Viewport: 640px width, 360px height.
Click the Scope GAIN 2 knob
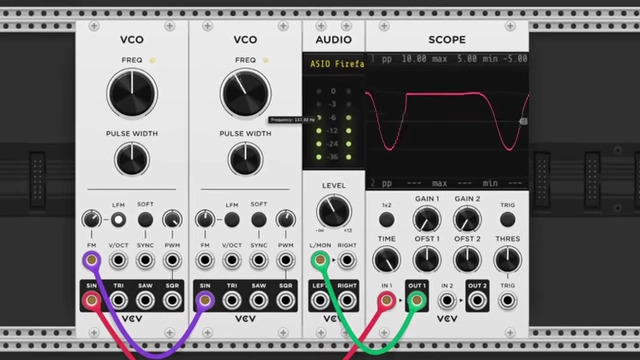[467, 219]
